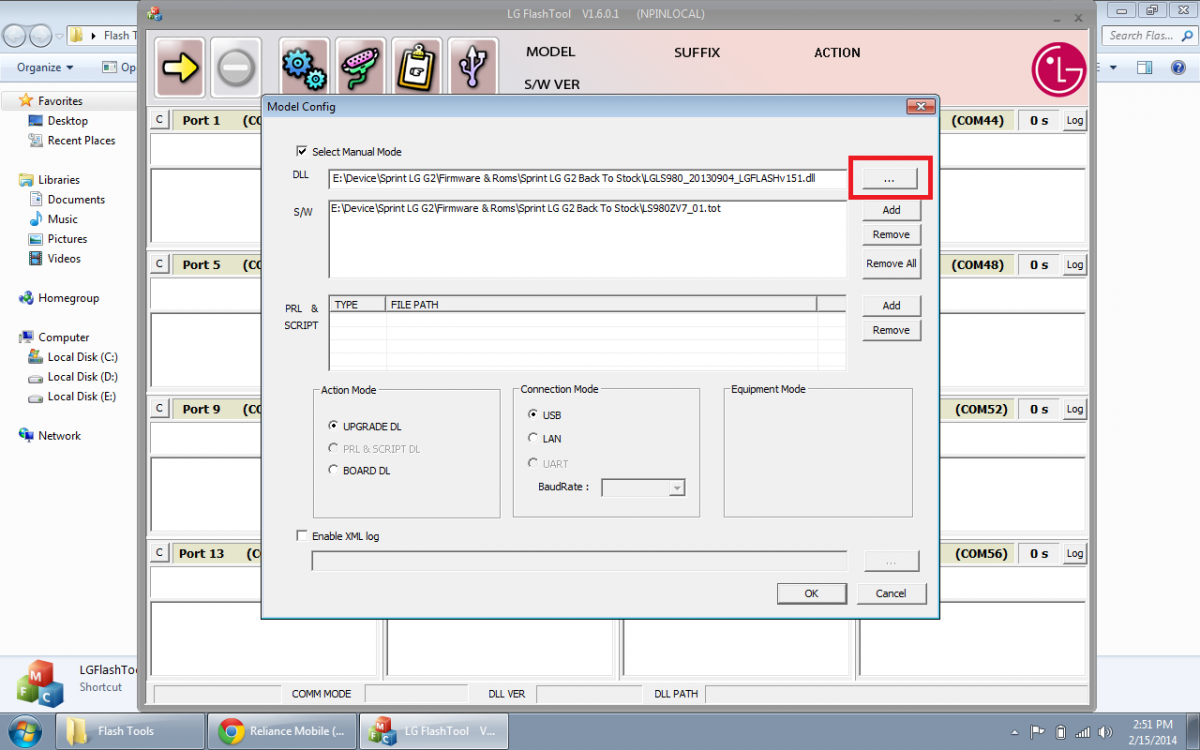Select LAN connection mode
The width and height of the screenshot is (1200, 750).
point(534,438)
